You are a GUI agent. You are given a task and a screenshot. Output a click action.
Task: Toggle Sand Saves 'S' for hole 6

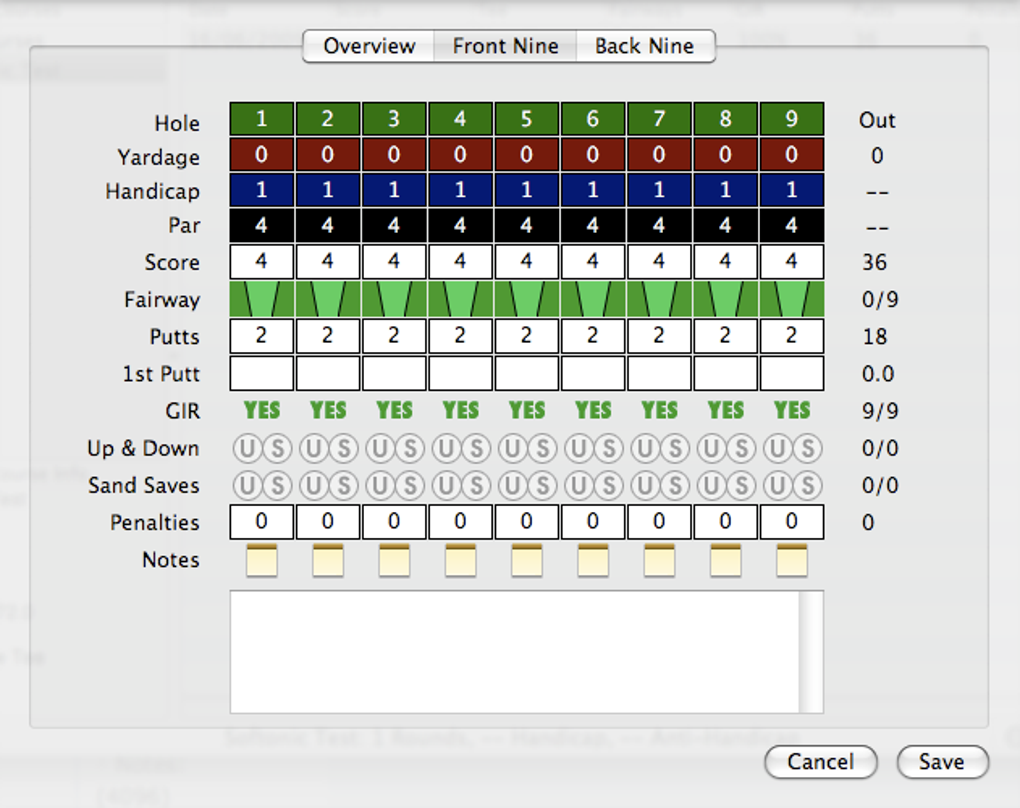(610, 485)
